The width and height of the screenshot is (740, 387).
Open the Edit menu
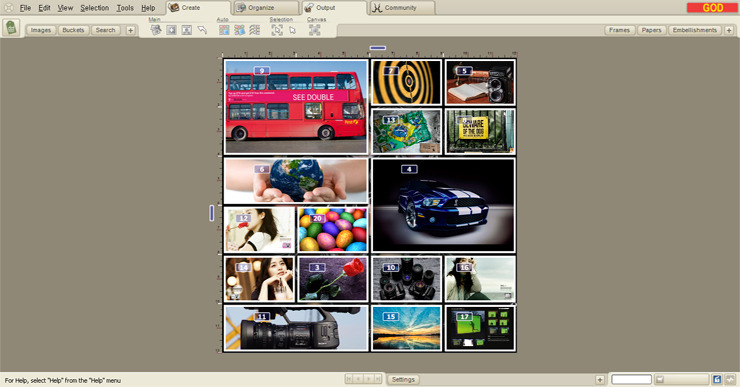[44, 8]
